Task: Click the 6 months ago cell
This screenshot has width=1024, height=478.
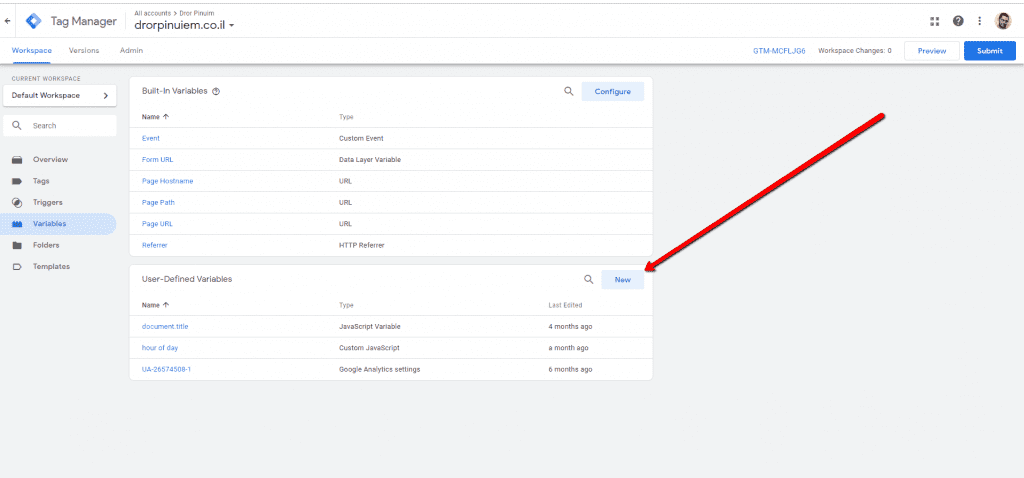Action: (x=570, y=370)
